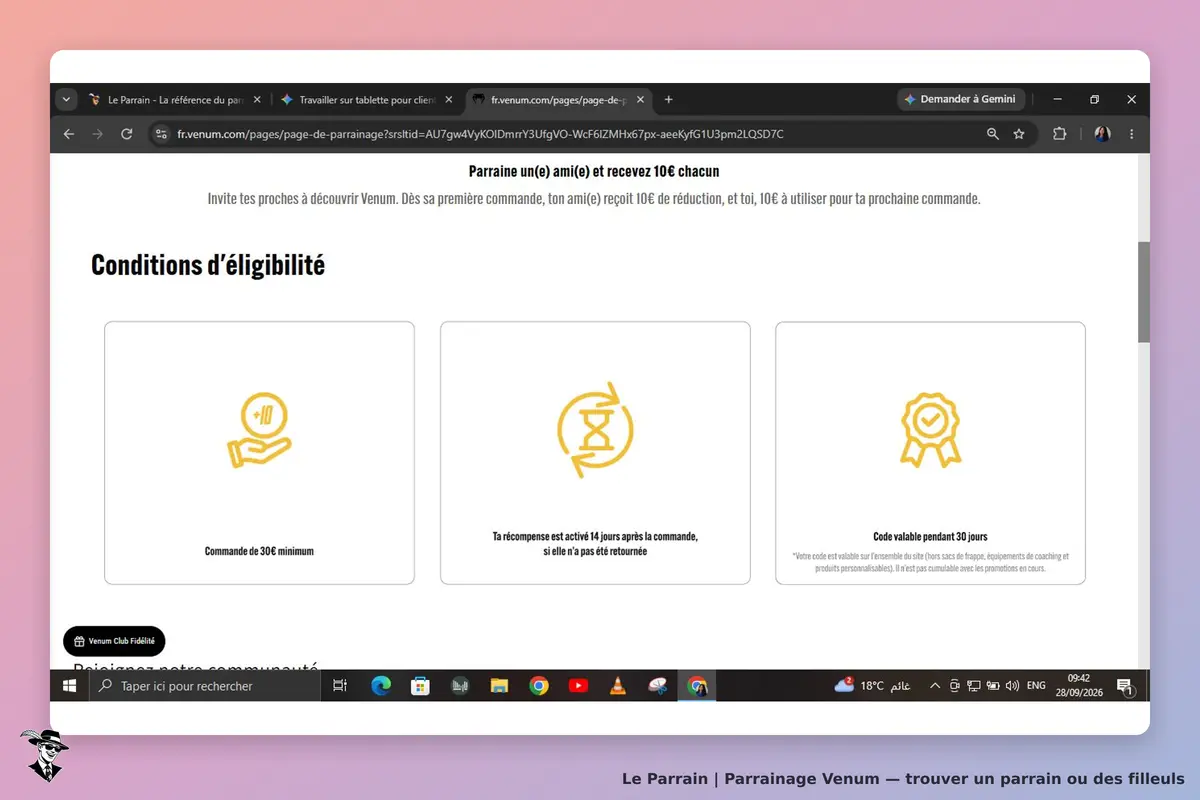Open Task View in the taskbar
The width and height of the screenshot is (1200, 800).
pos(340,686)
